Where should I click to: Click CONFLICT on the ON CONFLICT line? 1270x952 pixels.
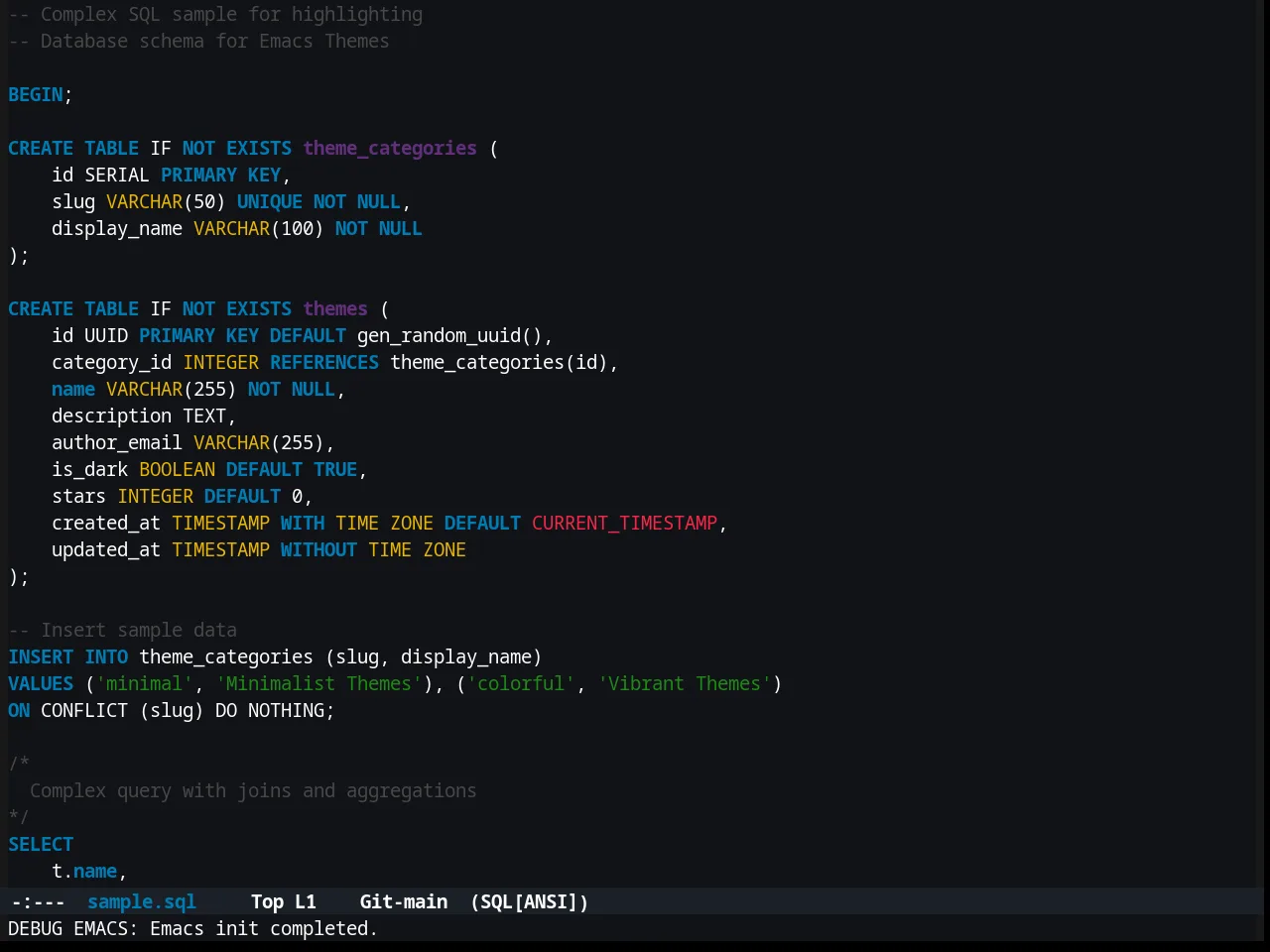[84, 710]
